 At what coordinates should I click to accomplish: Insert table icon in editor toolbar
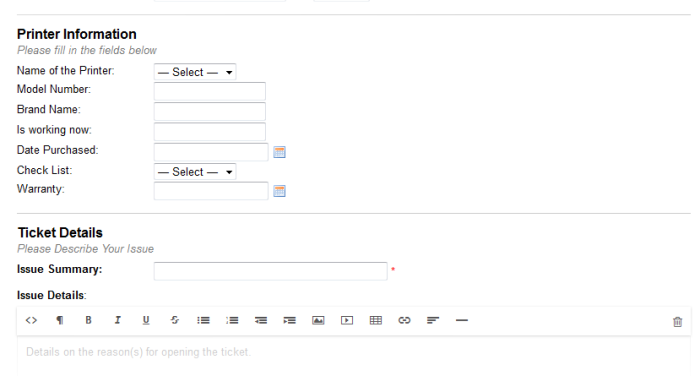(376, 320)
